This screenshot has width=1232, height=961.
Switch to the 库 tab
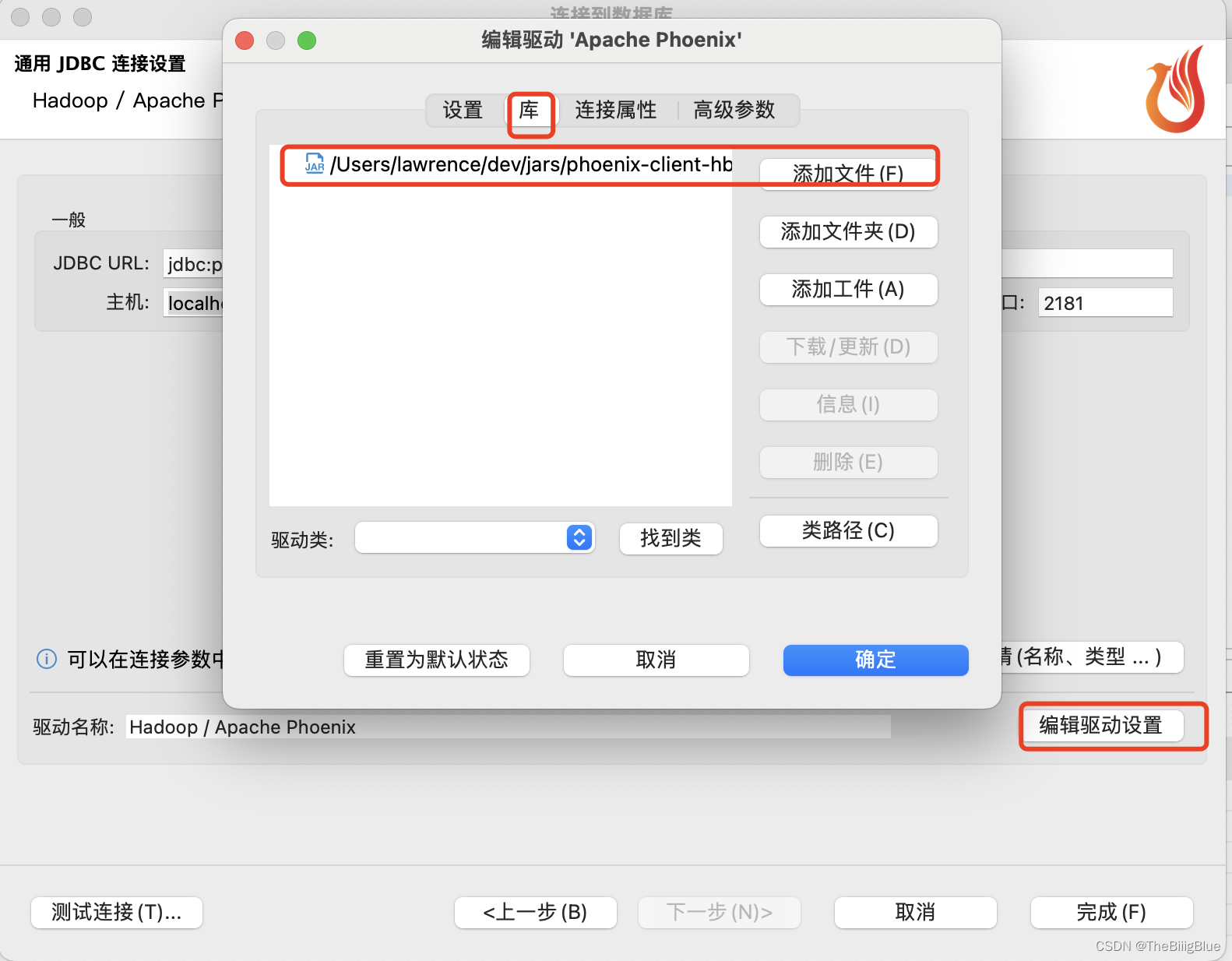coord(529,110)
